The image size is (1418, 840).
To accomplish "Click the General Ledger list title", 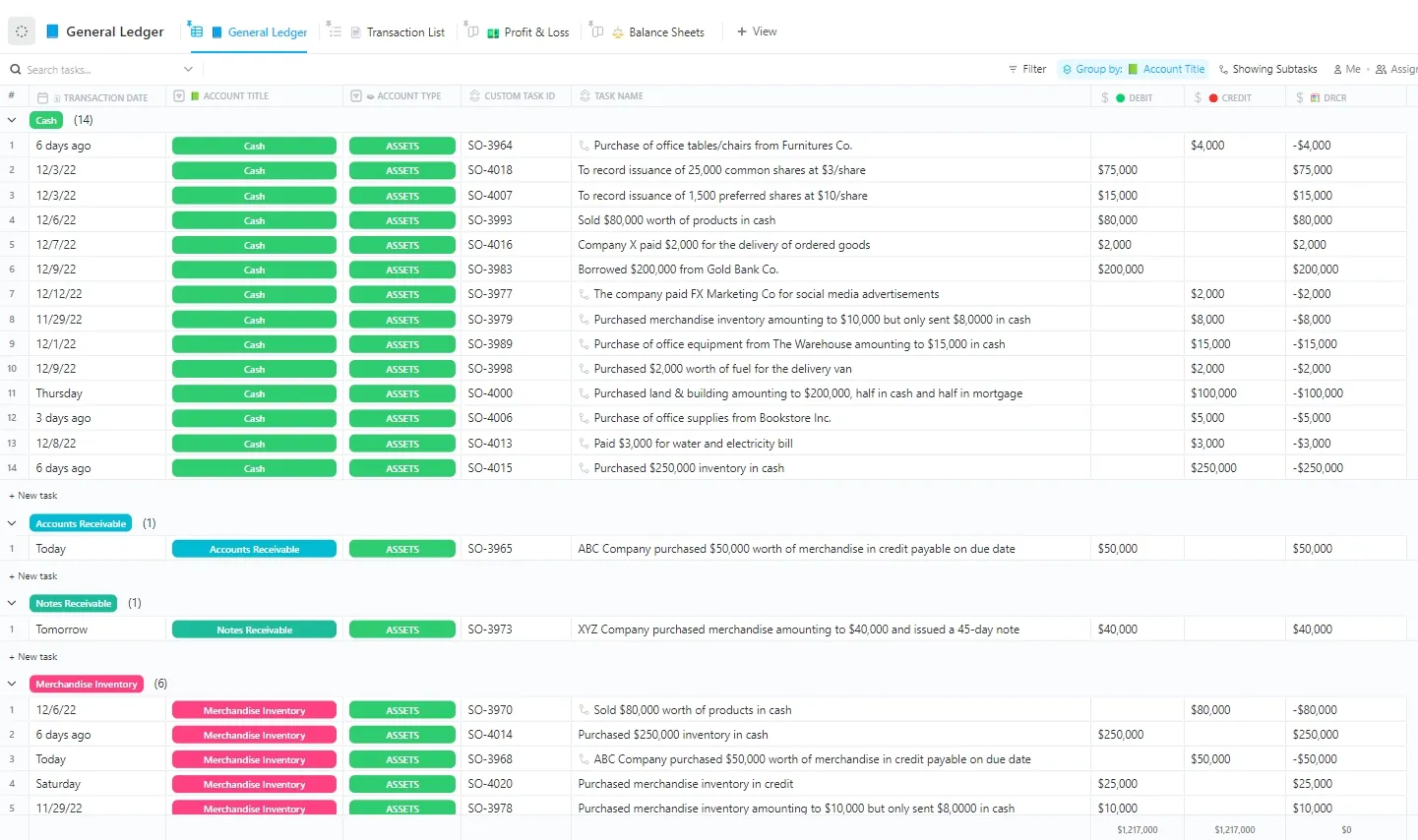I will (115, 31).
